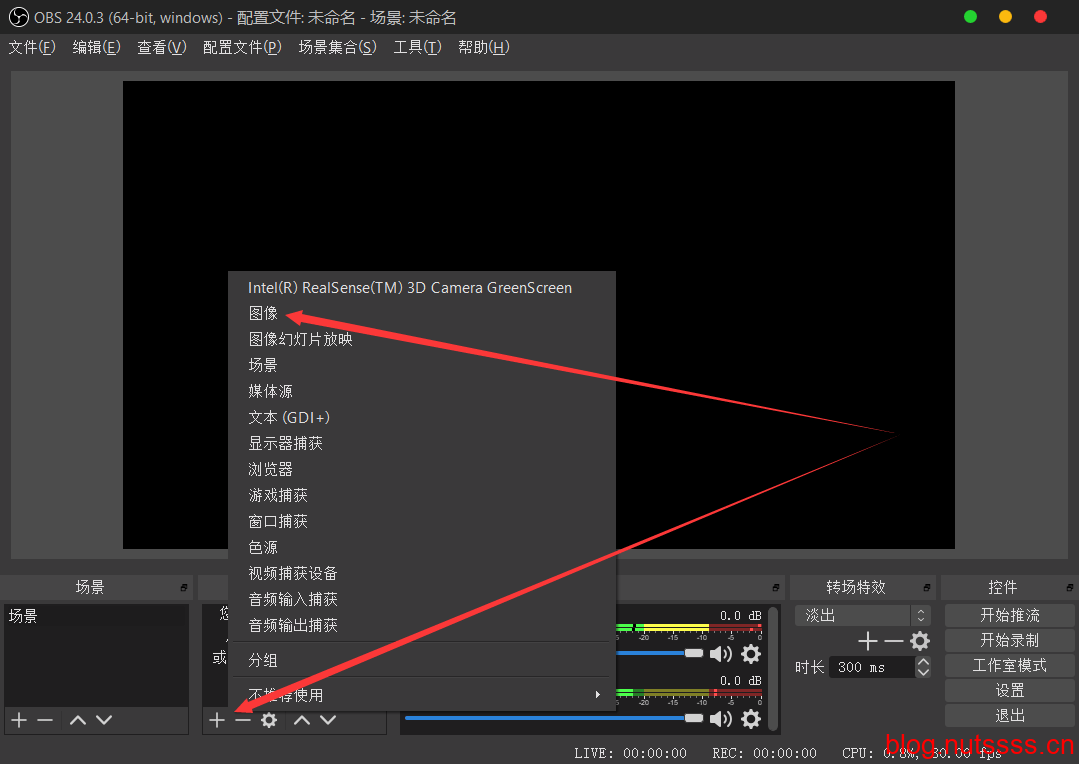The image size is (1079, 764).
Task: Mute the lower audio channel speaker
Action: pos(721,719)
